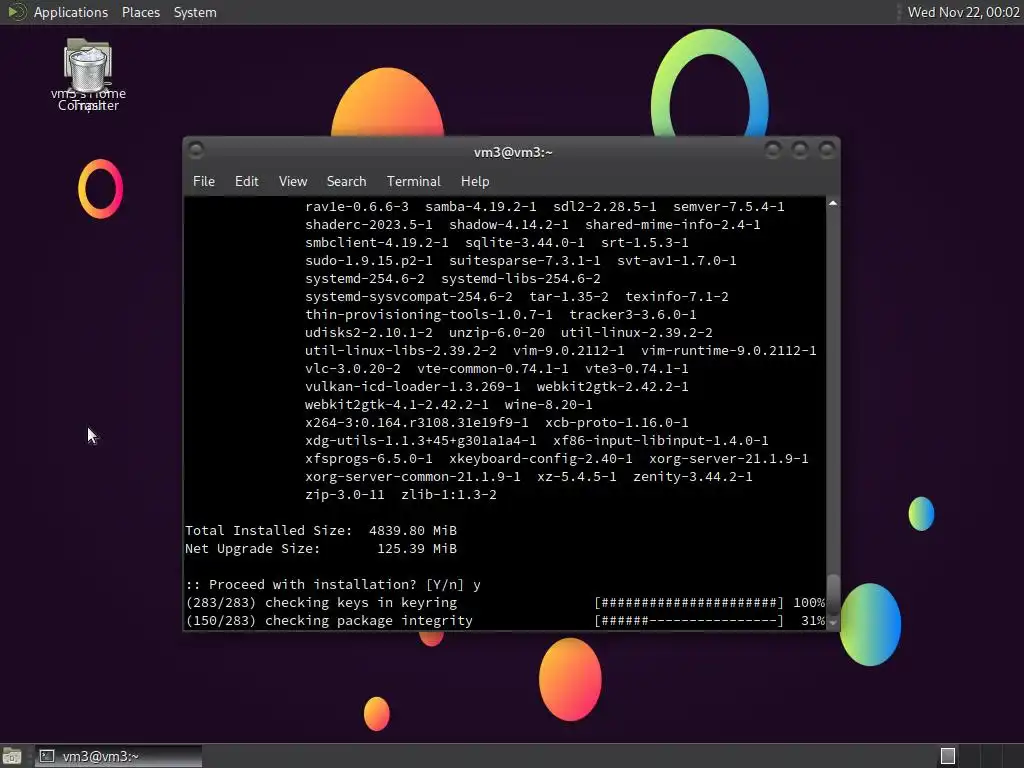This screenshot has height=768, width=1024.
Task: Click the window menu button left of title
Action: (x=196, y=150)
